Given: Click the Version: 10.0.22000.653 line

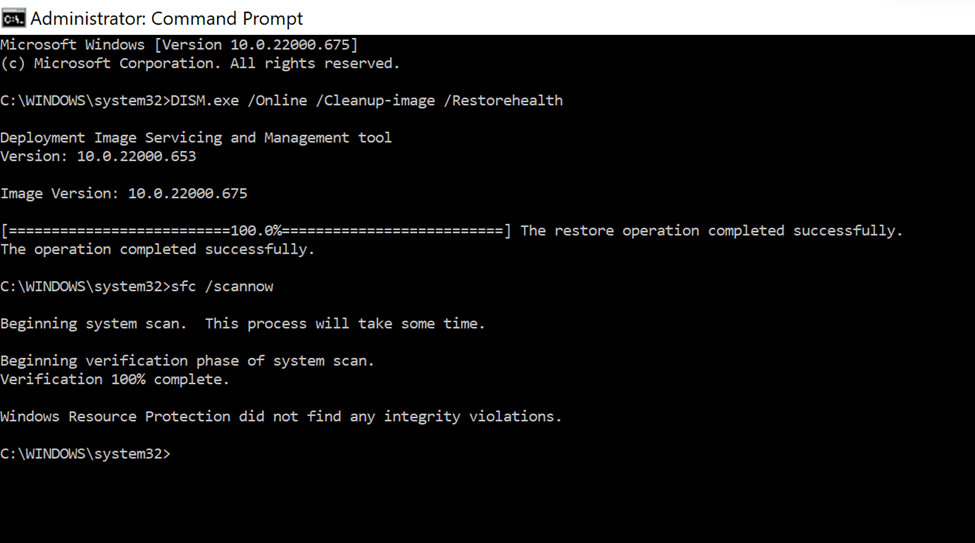Looking at the screenshot, I should point(98,156).
